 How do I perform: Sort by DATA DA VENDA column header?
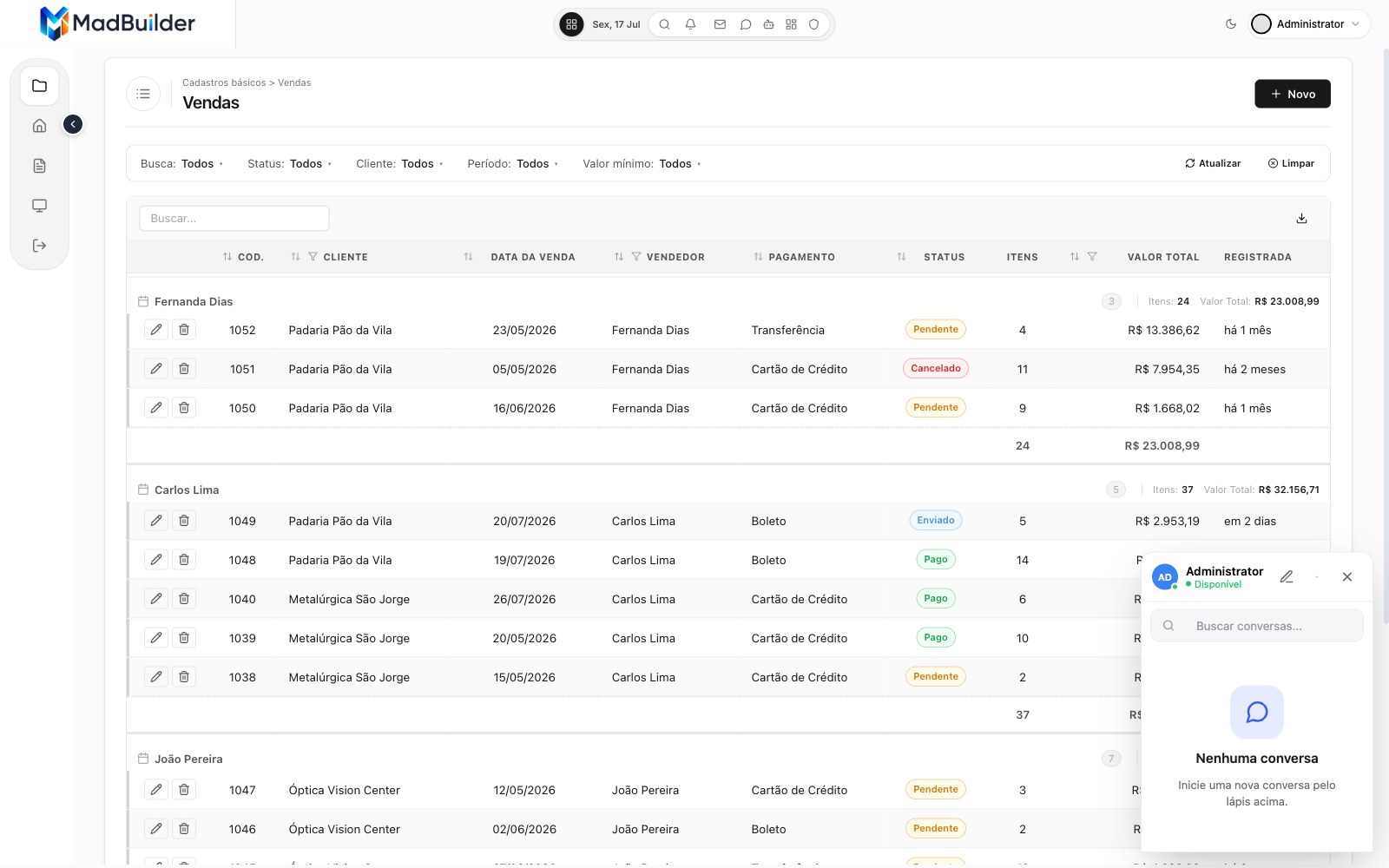(533, 257)
